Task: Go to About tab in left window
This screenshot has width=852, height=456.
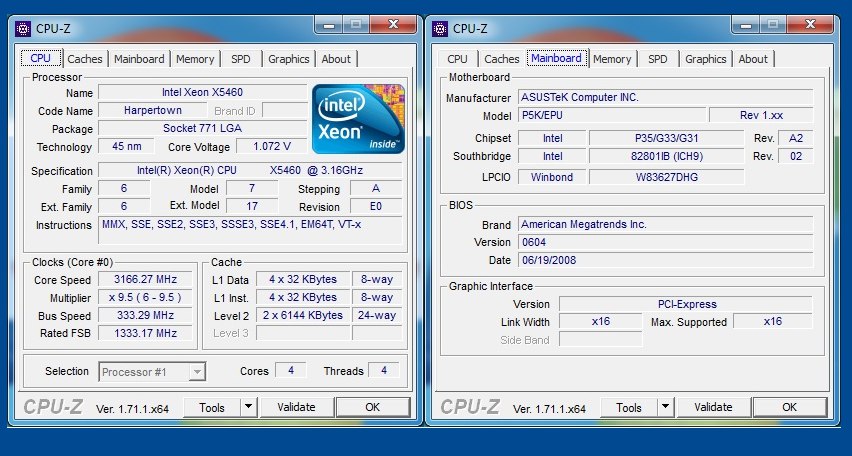Action: coord(336,59)
